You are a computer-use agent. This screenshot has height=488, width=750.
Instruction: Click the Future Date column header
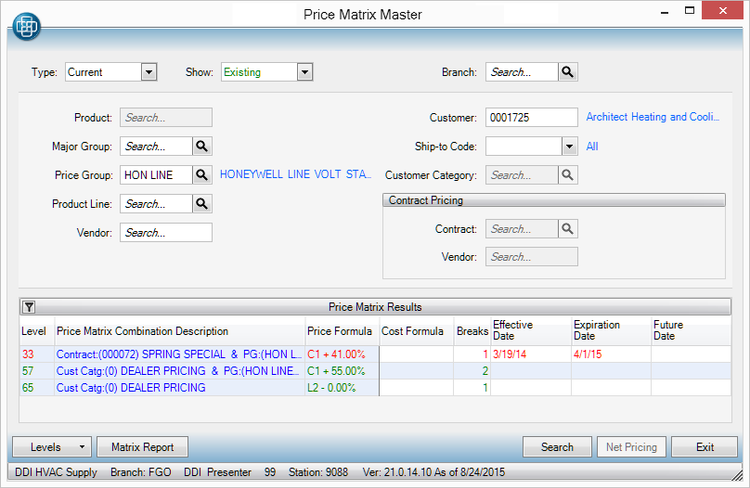pyautogui.click(x=691, y=331)
